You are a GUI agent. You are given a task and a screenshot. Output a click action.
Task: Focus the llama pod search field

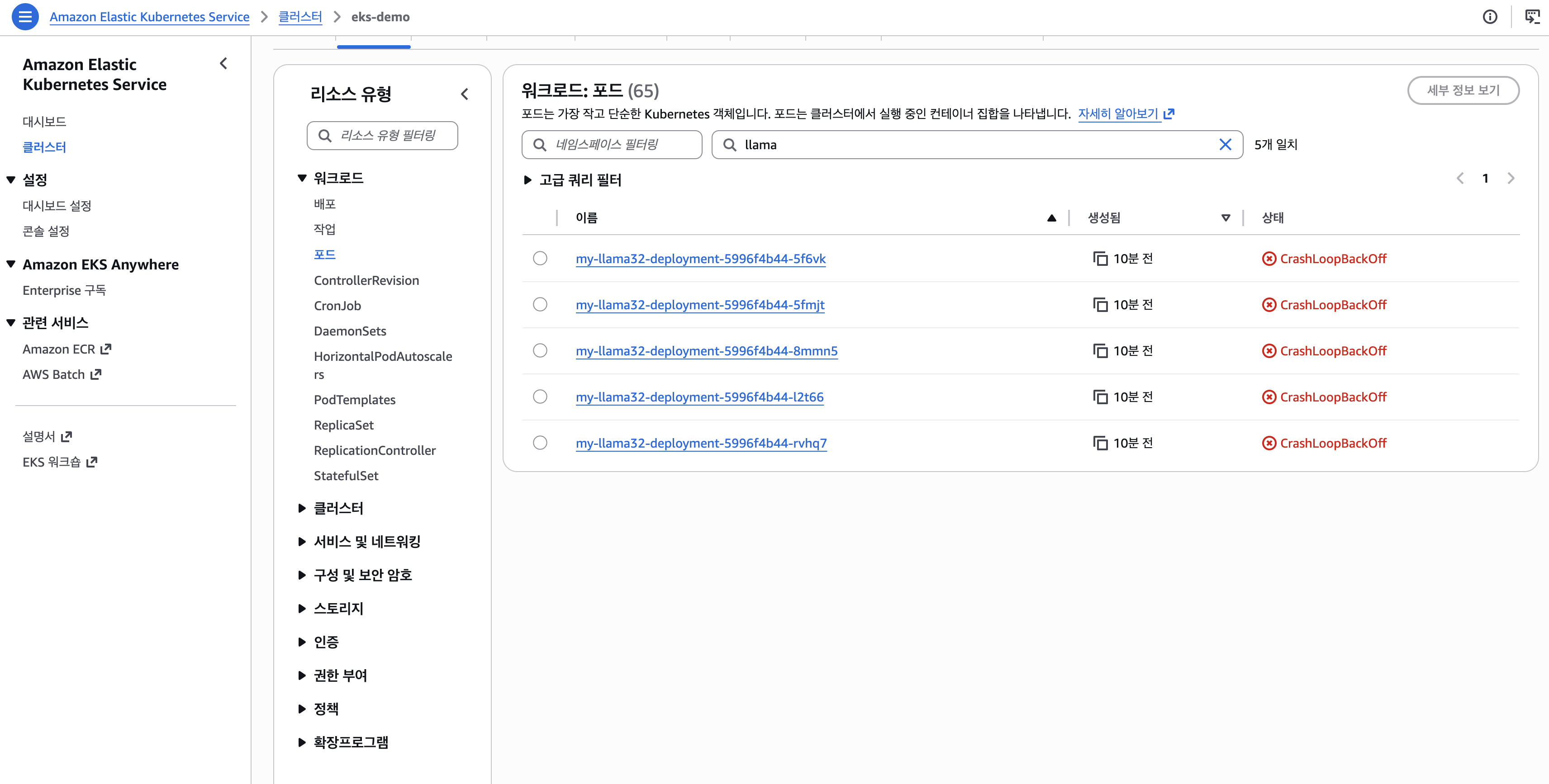[x=977, y=145]
